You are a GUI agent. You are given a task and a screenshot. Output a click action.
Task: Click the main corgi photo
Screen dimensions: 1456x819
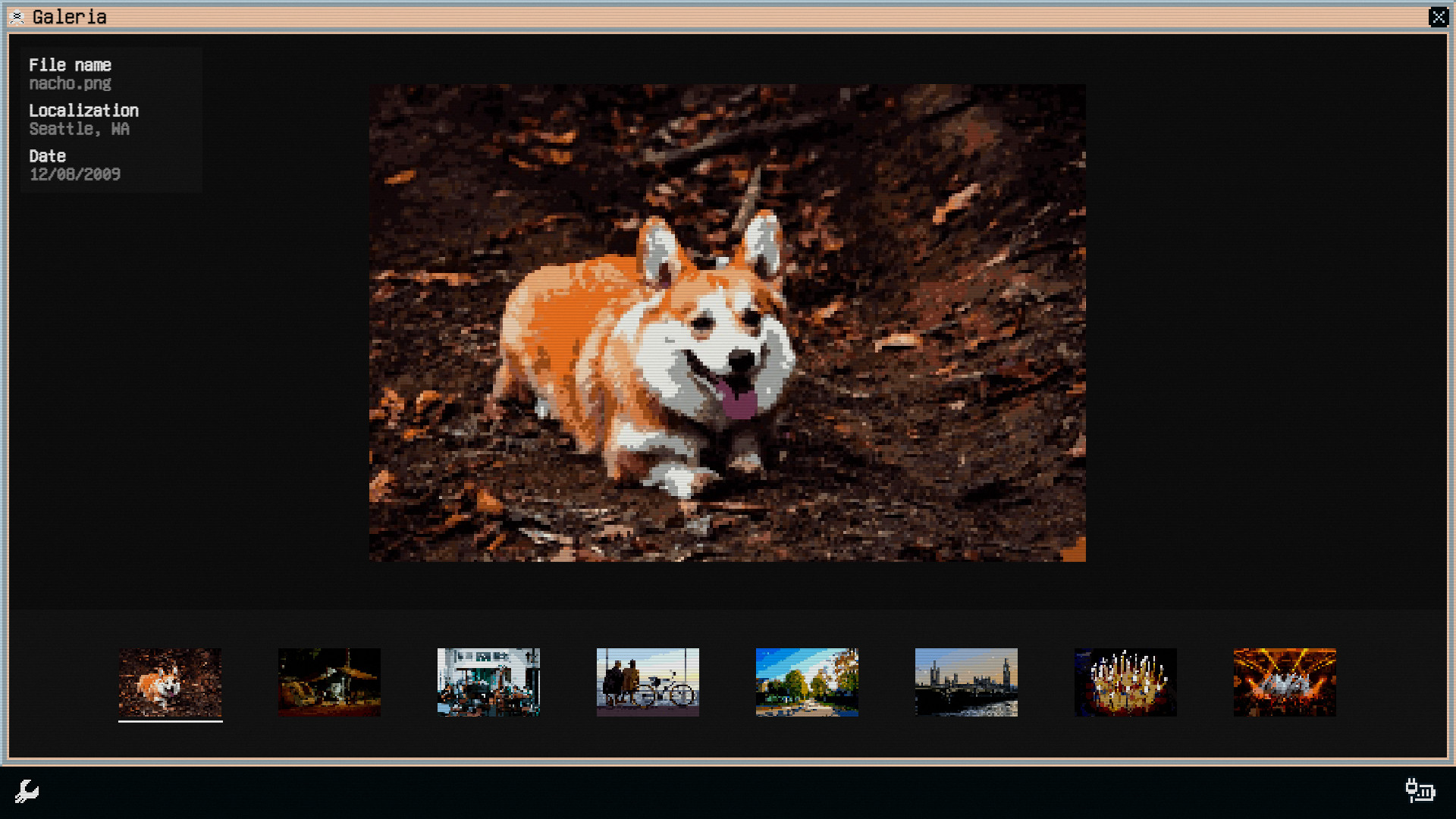(x=726, y=322)
